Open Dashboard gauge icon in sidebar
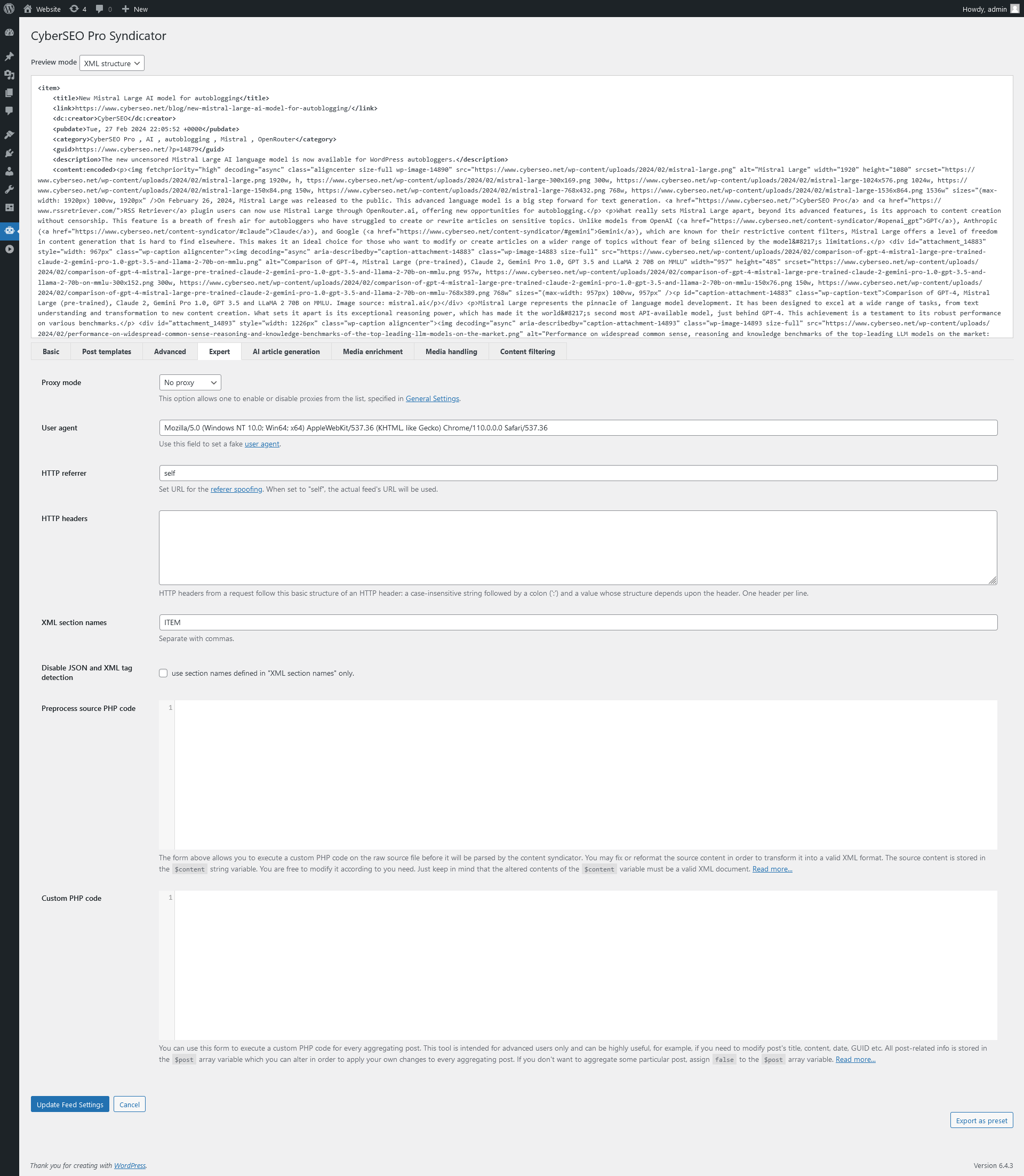1024x1176 pixels. point(9,33)
